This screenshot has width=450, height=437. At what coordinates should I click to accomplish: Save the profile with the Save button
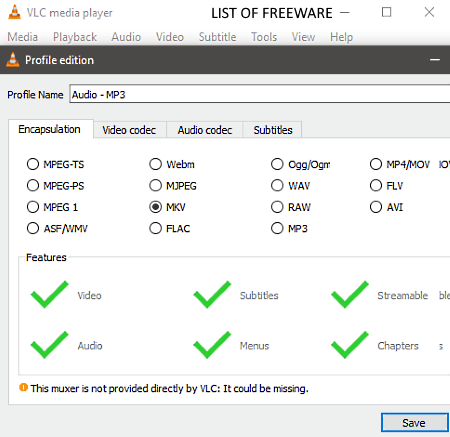[414, 423]
